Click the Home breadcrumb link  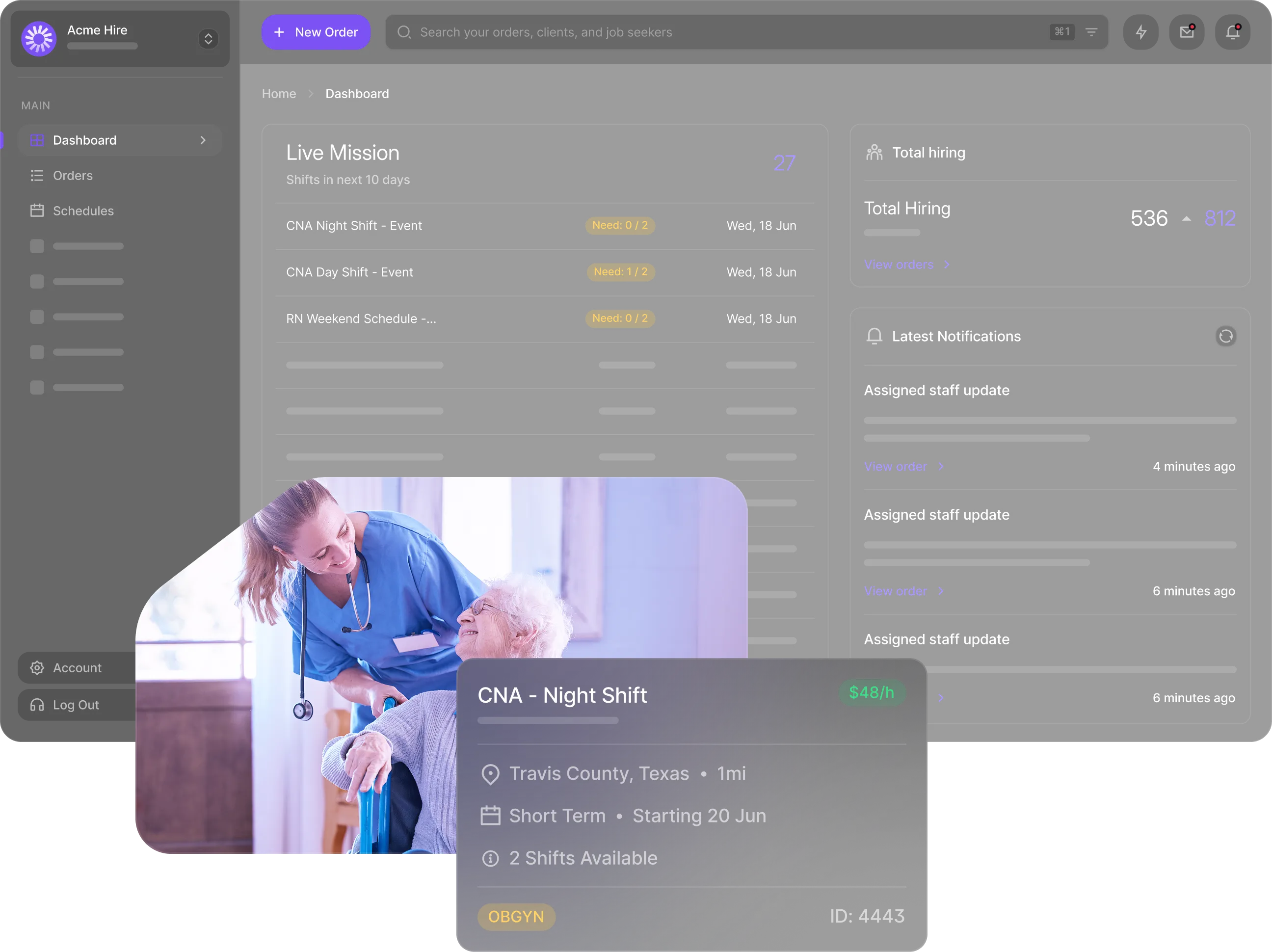click(x=279, y=94)
